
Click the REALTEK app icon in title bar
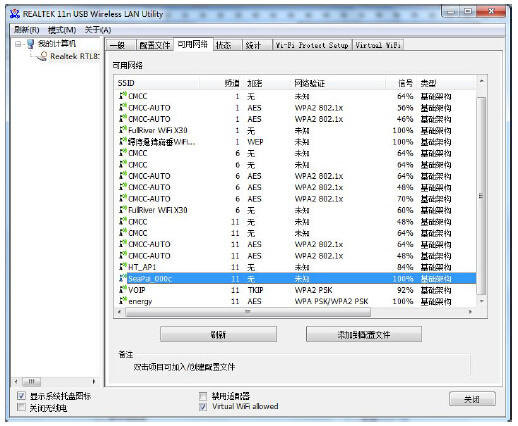point(15,14)
